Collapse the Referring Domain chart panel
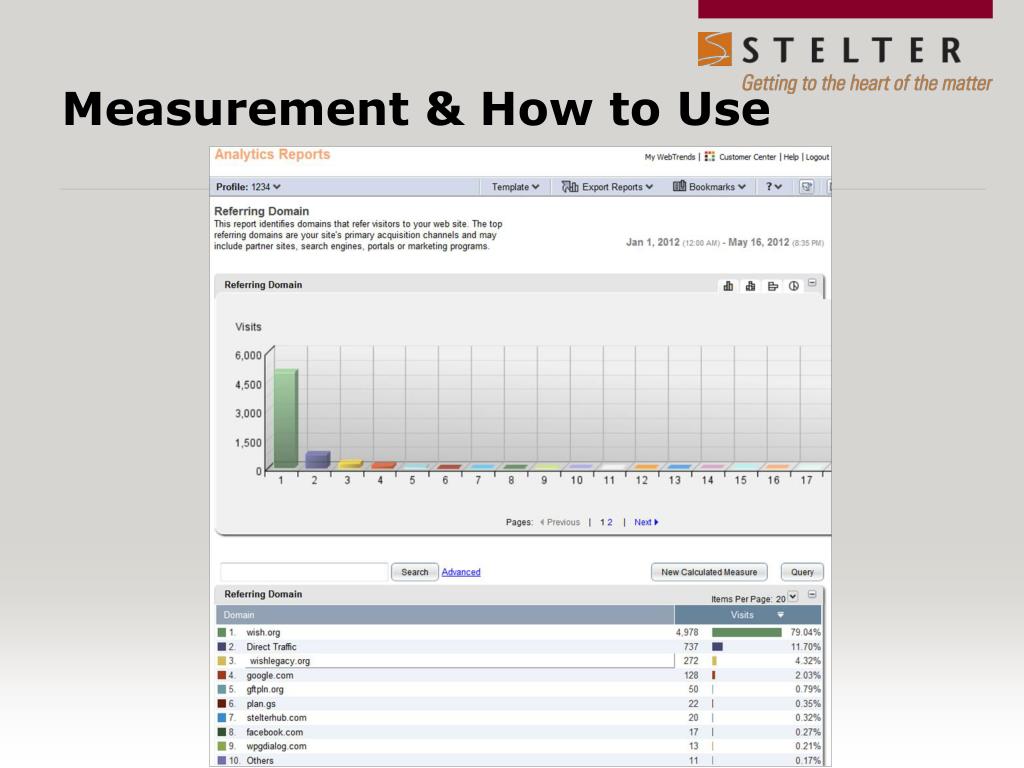Viewport: 1024px width, 768px height. tap(812, 283)
